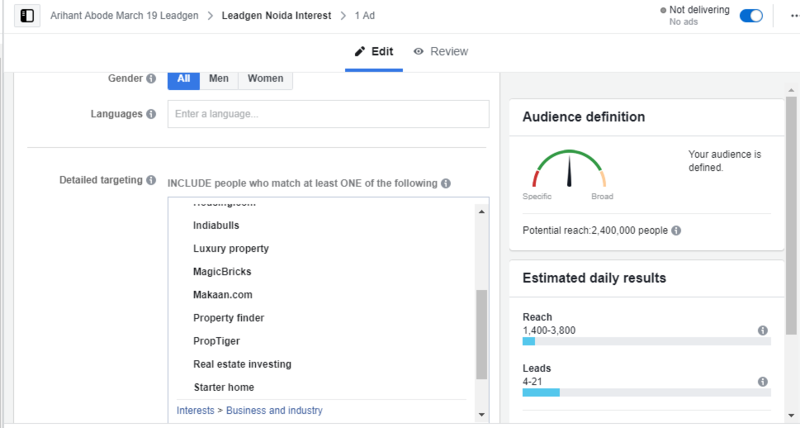The width and height of the screenshot is (800, 428).
Task: Click the Interests category link
Action: tap(195, 411)
